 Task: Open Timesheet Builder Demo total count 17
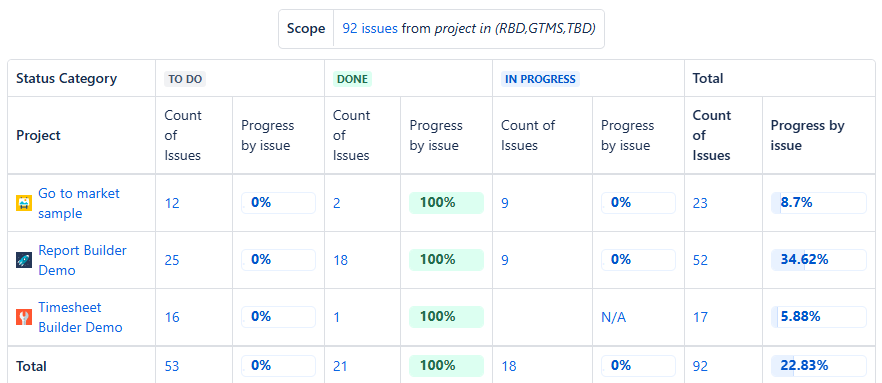point(700,317)
